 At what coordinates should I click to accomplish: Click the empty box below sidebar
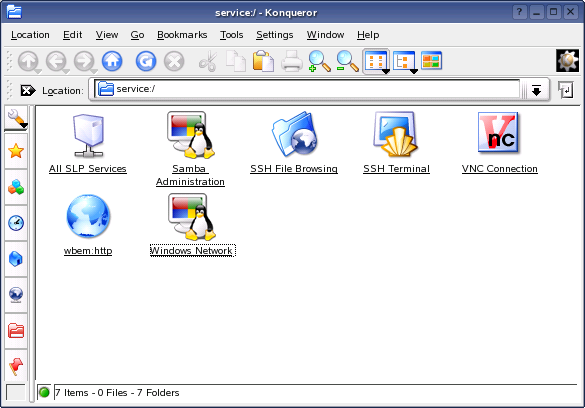coord(16,392)
